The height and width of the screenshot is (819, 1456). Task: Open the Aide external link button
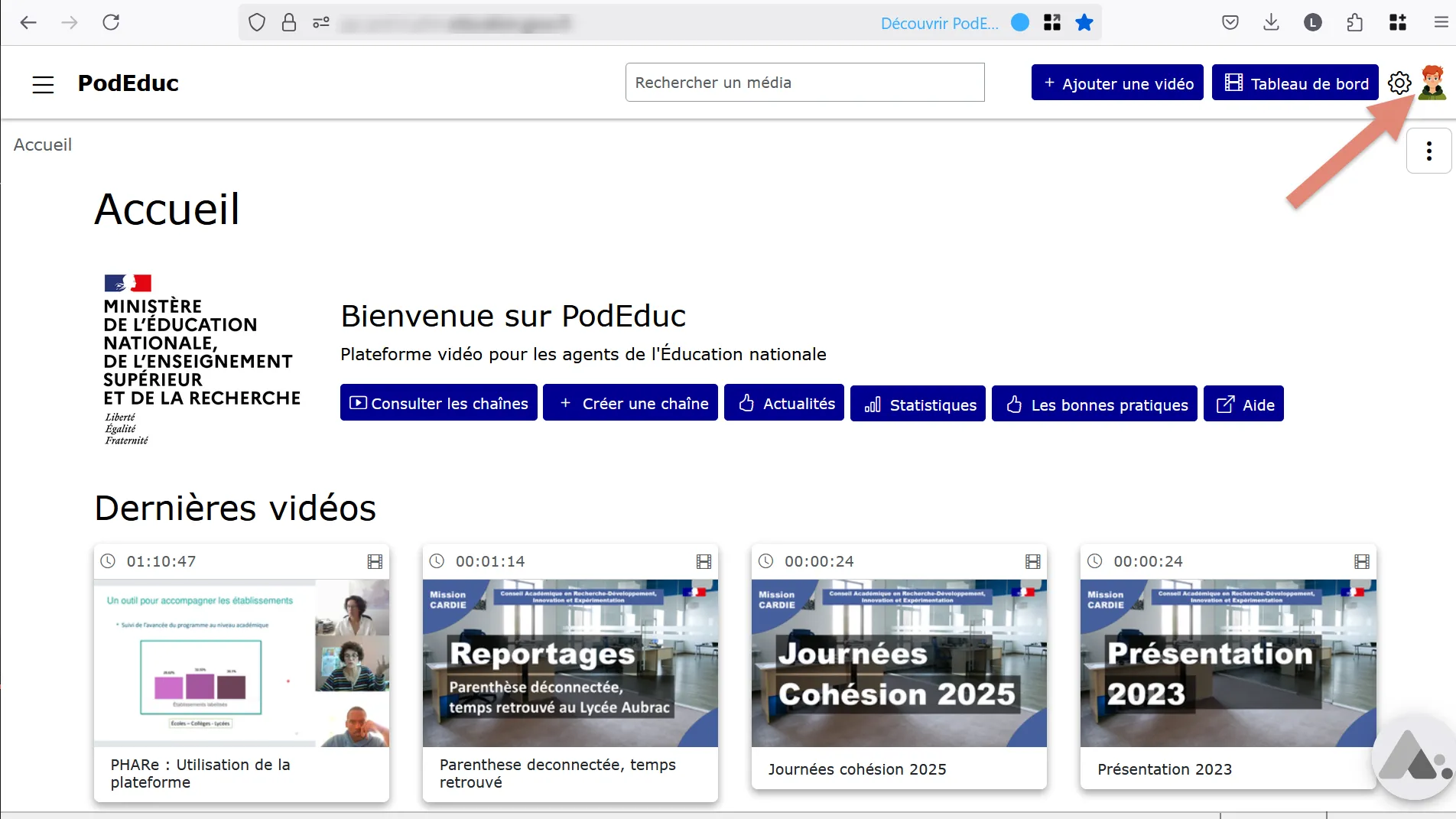coord(1243,404)
